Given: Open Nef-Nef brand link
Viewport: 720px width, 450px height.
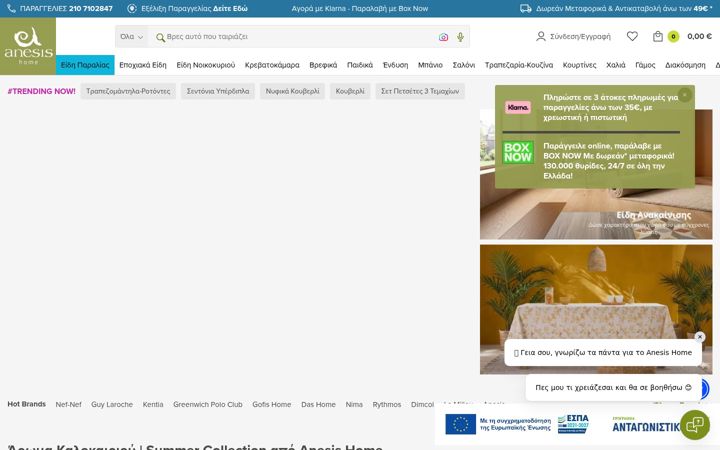Looking at the screenshot, I should [x=68, y=405].
